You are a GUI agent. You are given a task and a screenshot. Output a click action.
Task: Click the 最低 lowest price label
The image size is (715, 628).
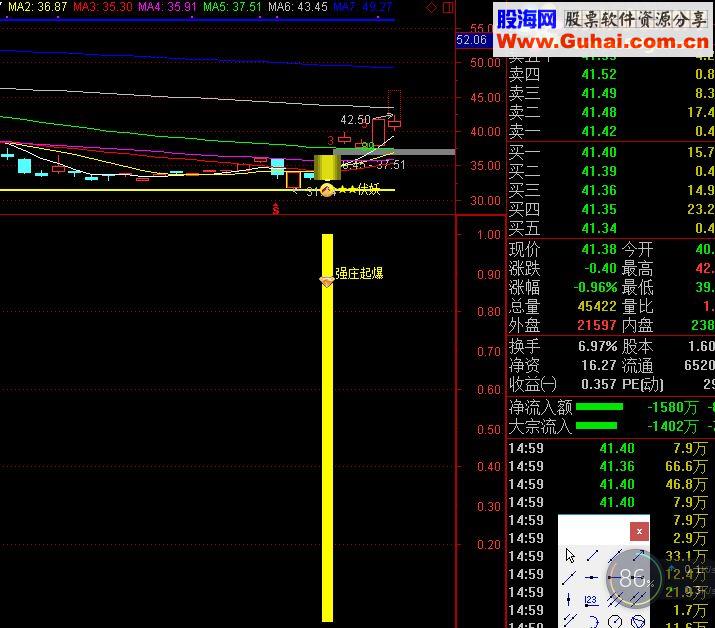(x=637, y=288)
